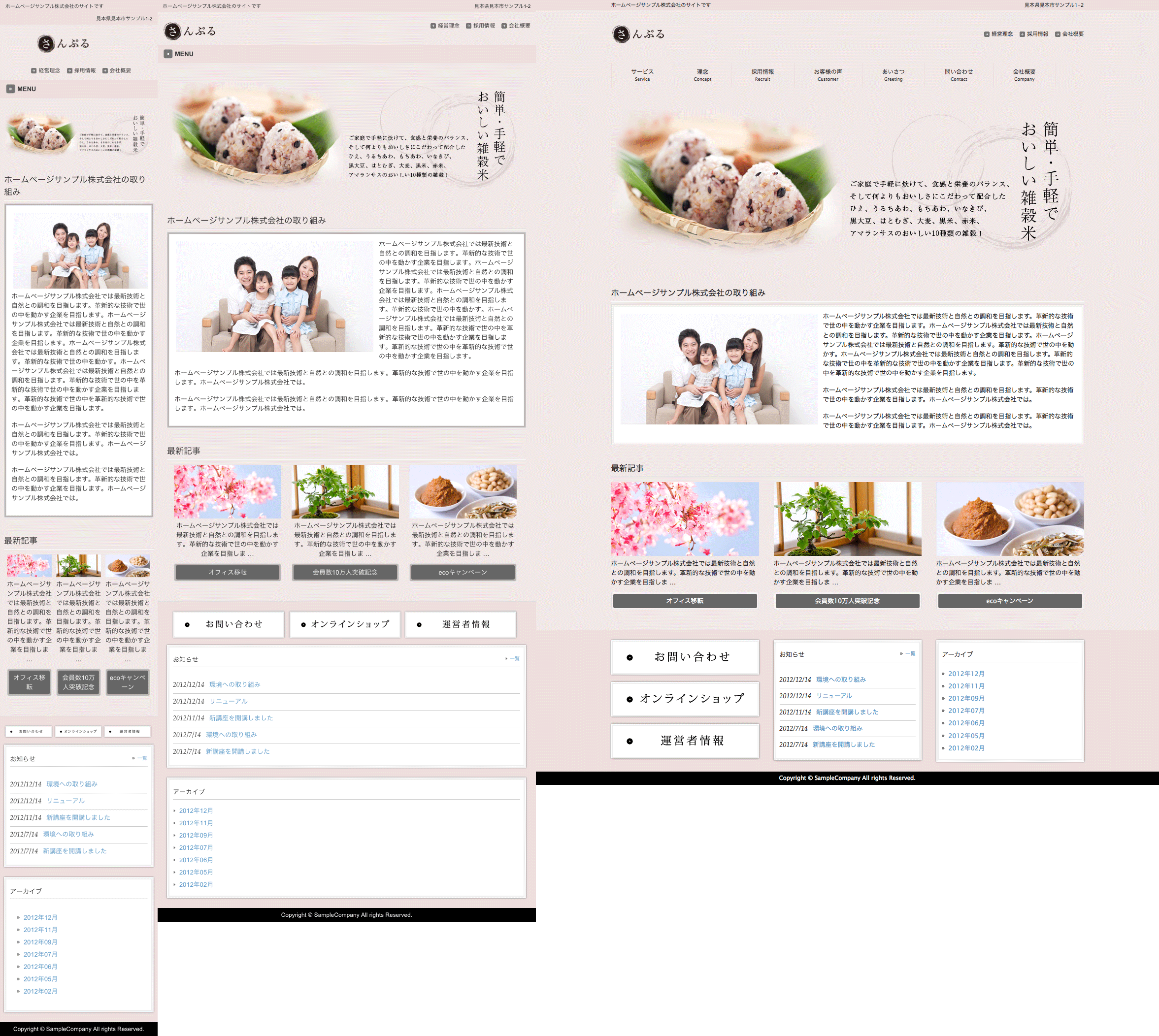Go to the 問い合わせ Contact navigation item

tap(959, 74)
